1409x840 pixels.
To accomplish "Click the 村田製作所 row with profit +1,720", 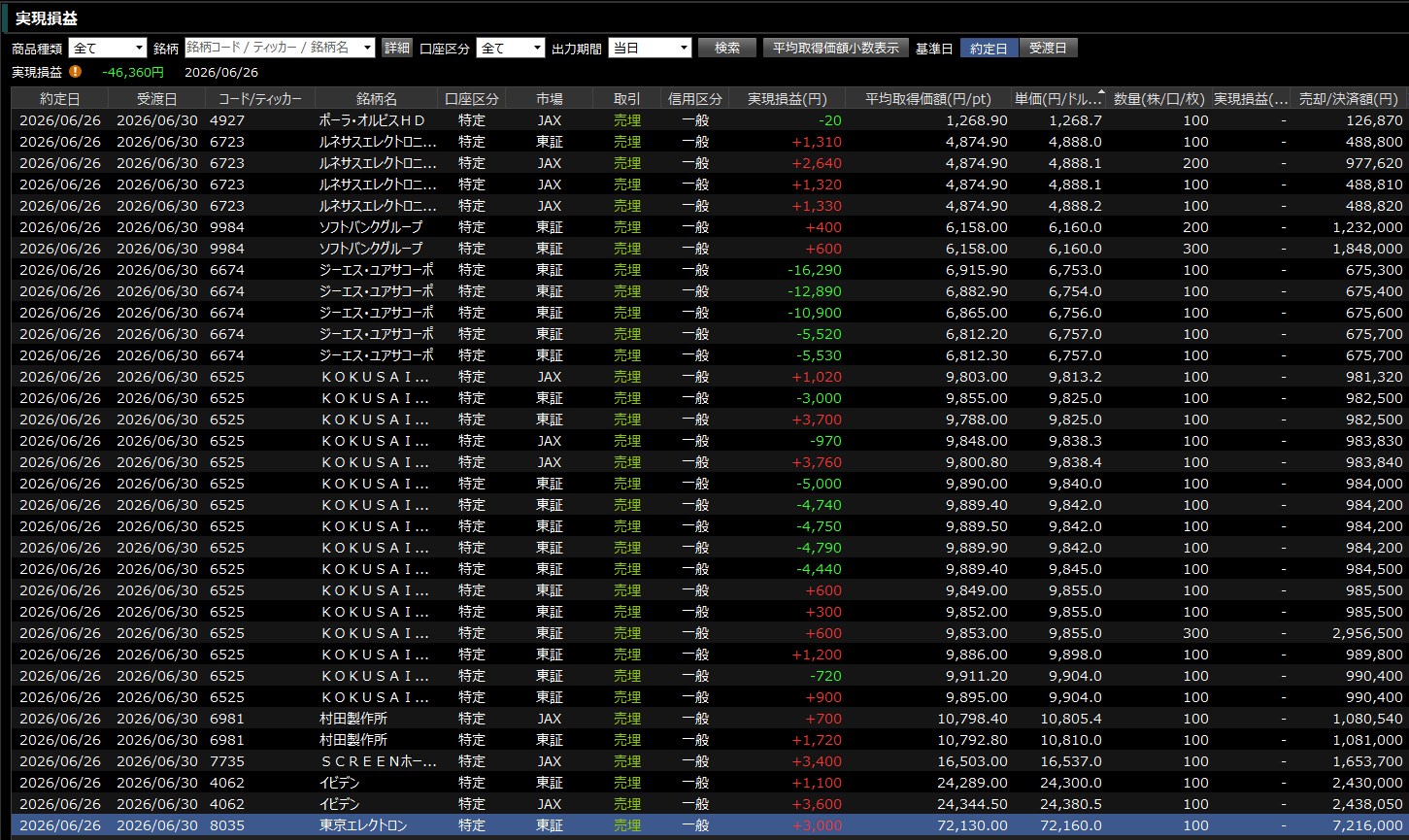I will click(x=709, y=740).
